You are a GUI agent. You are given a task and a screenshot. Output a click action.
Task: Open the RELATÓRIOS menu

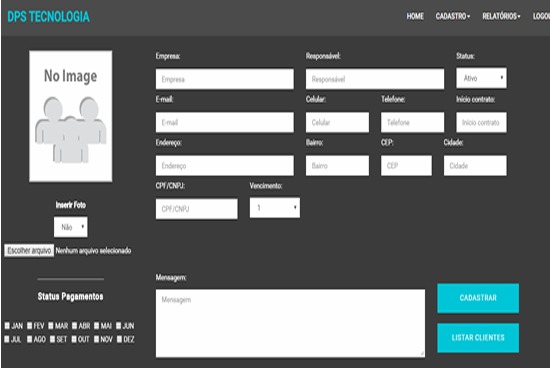click(x=501, y=16)
